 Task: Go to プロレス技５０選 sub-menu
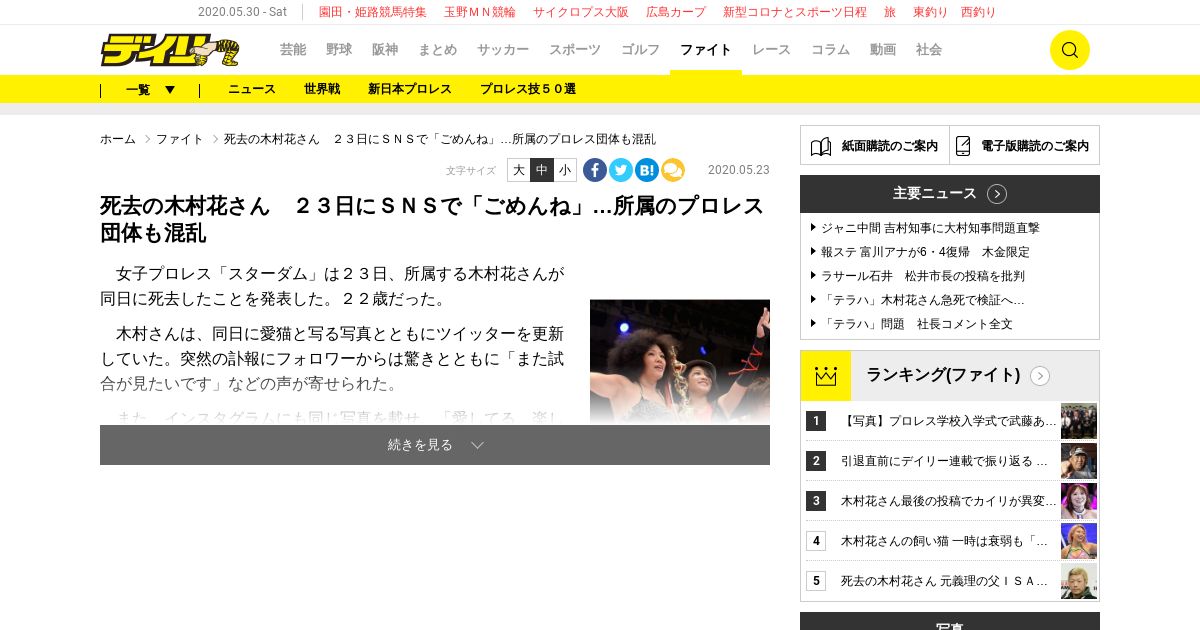pyautogui.click(x=528, y=89)
